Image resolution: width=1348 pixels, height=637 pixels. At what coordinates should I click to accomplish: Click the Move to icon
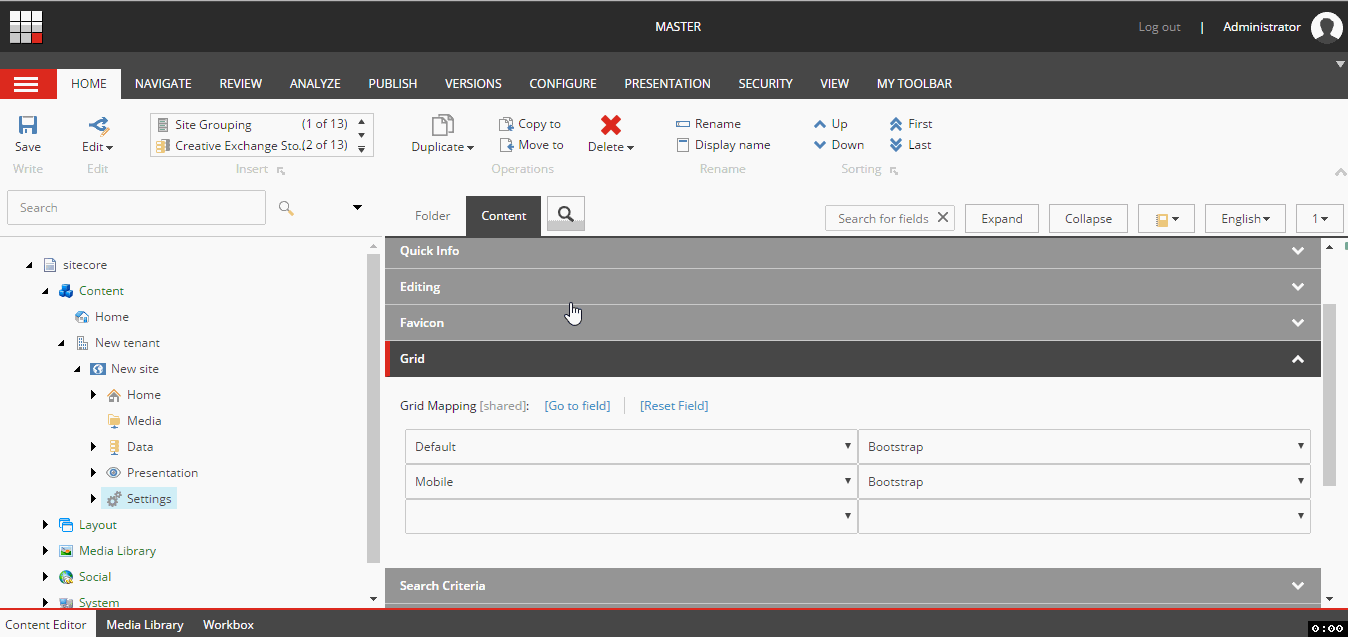507,145
